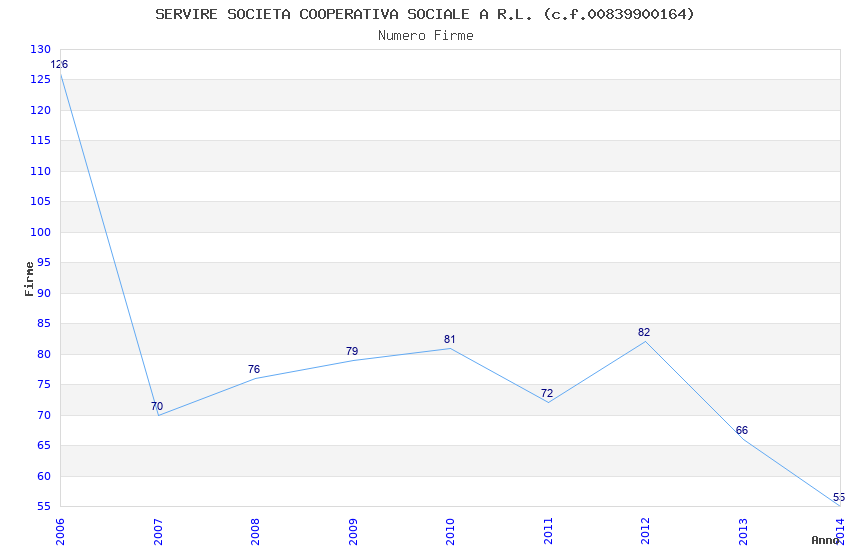Viewport: 850px width, 550px height.
Task: Click the 2009 x-axis year label
Action: 352,531
